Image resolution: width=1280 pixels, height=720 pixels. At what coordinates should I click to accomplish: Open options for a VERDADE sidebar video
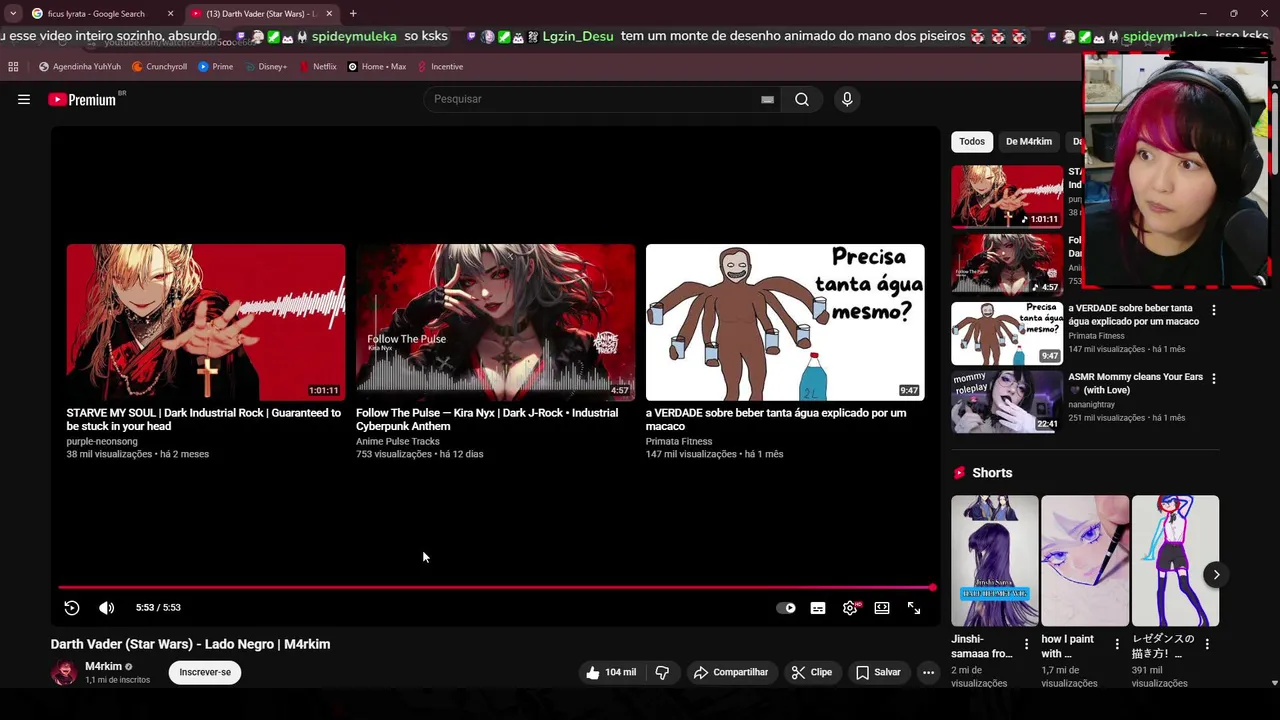point(1214,310)
